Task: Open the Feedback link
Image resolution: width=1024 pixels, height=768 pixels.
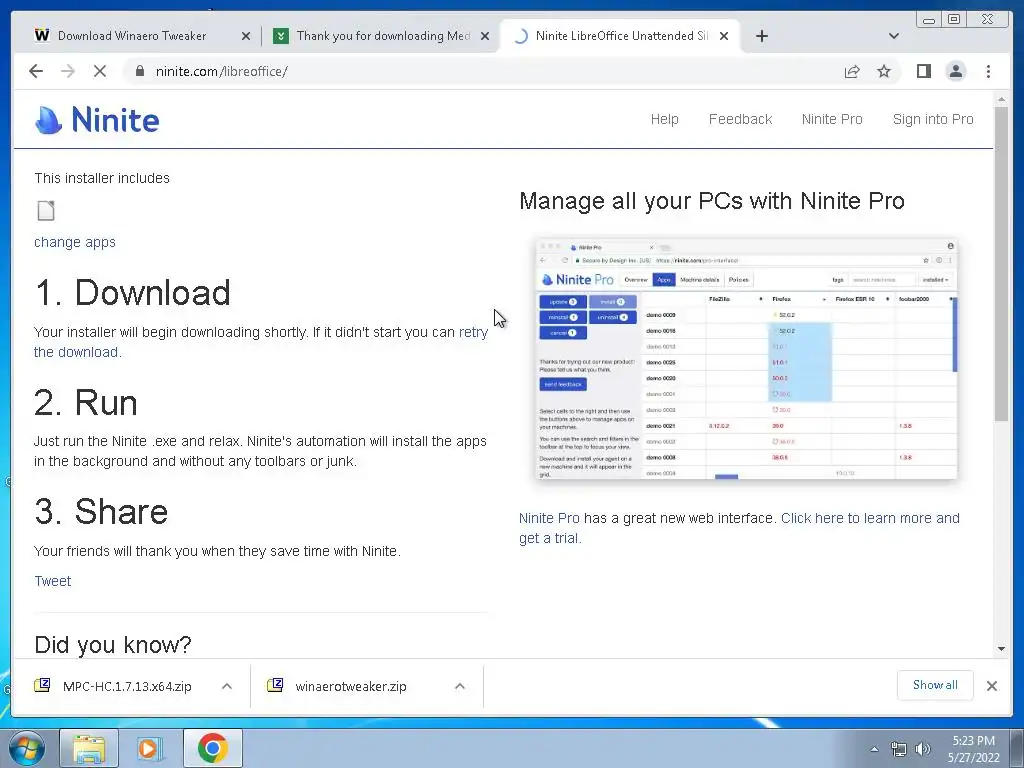Action: click(740, 120)
